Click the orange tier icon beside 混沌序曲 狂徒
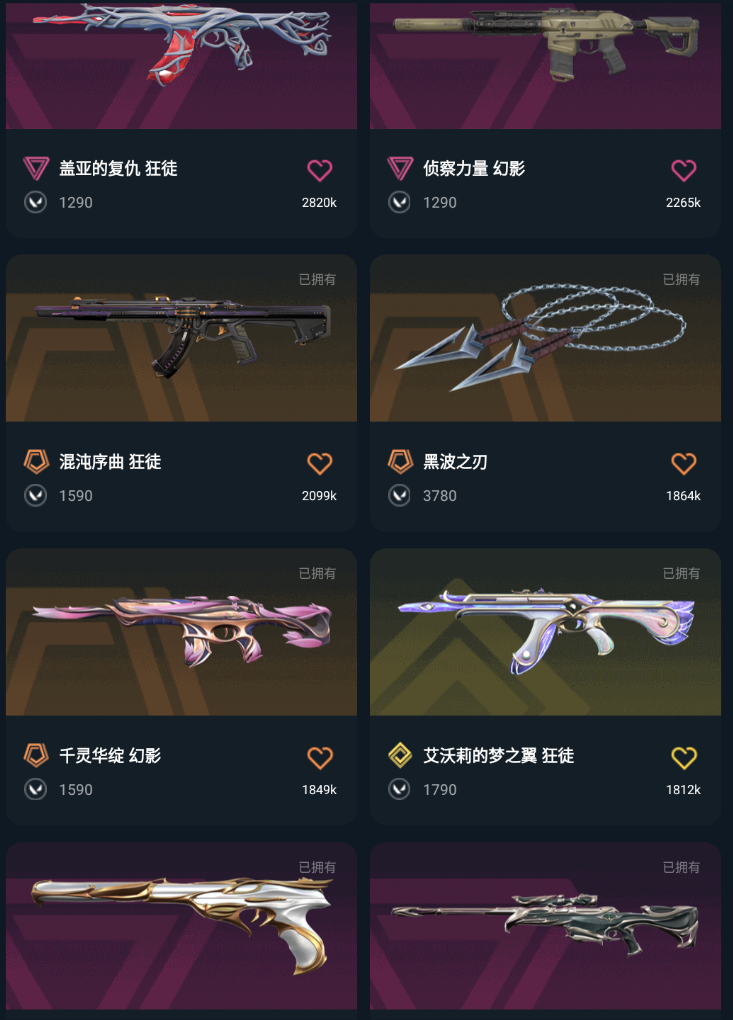 click(x=36, y=462)
